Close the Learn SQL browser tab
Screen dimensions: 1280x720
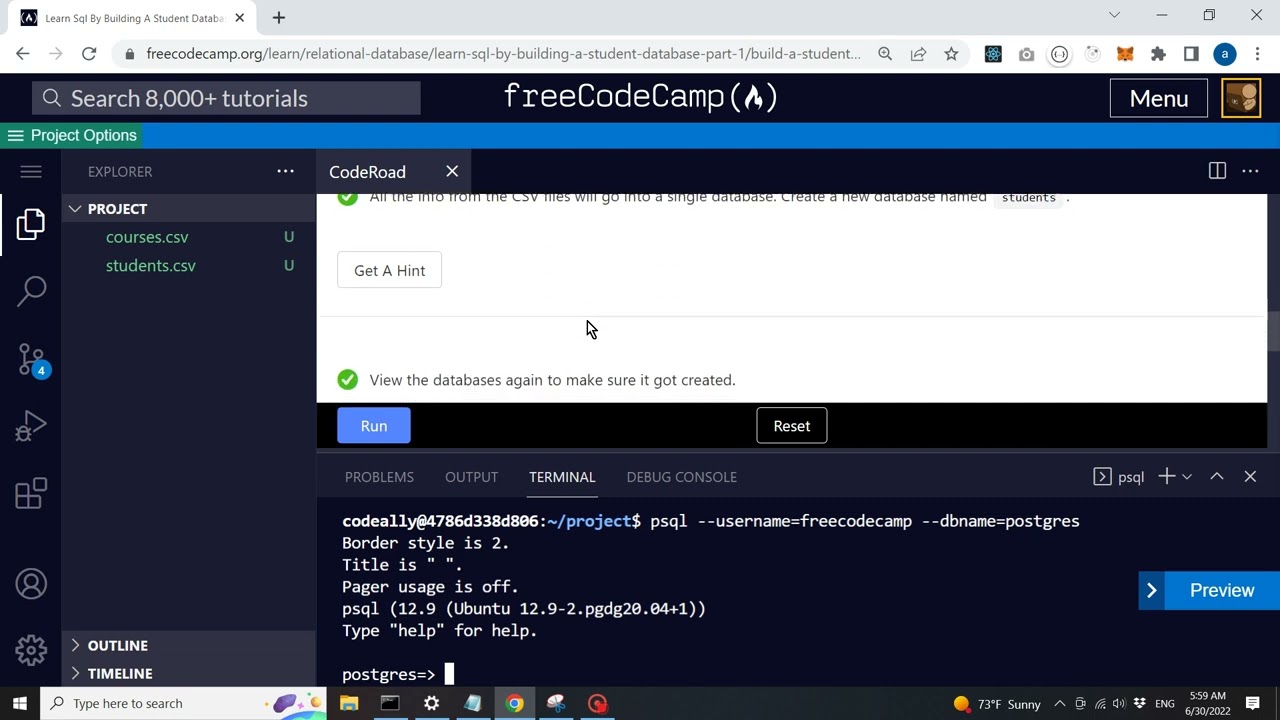(x=240, y=17)
